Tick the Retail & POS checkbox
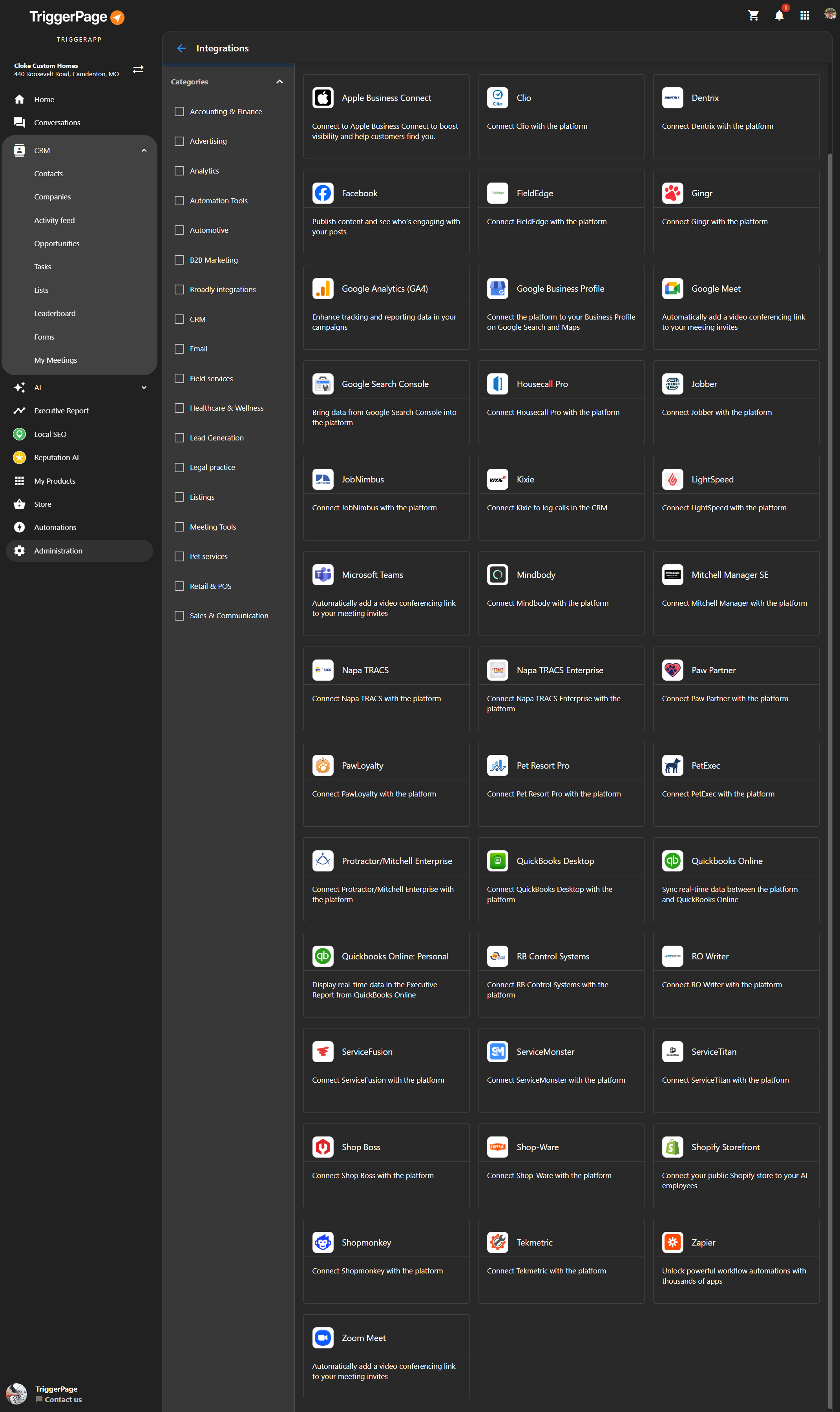The height and width of the screenshot is (1412, 840). (x=179, y=586)
